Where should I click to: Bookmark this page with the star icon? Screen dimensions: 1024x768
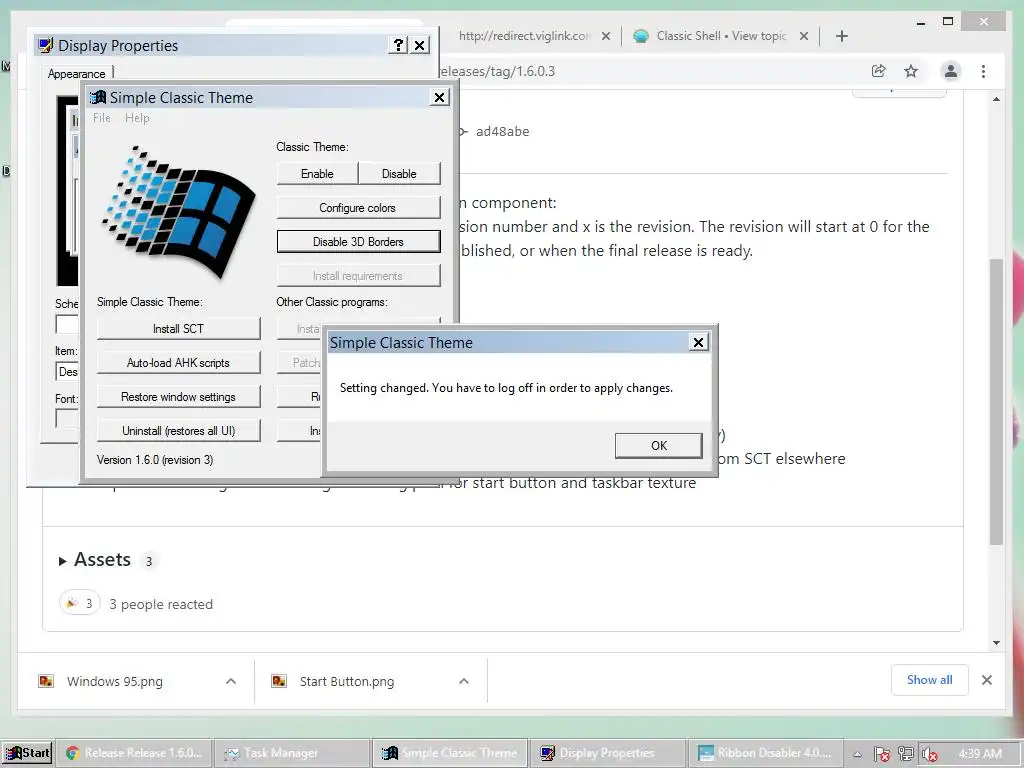coord(911,71)
